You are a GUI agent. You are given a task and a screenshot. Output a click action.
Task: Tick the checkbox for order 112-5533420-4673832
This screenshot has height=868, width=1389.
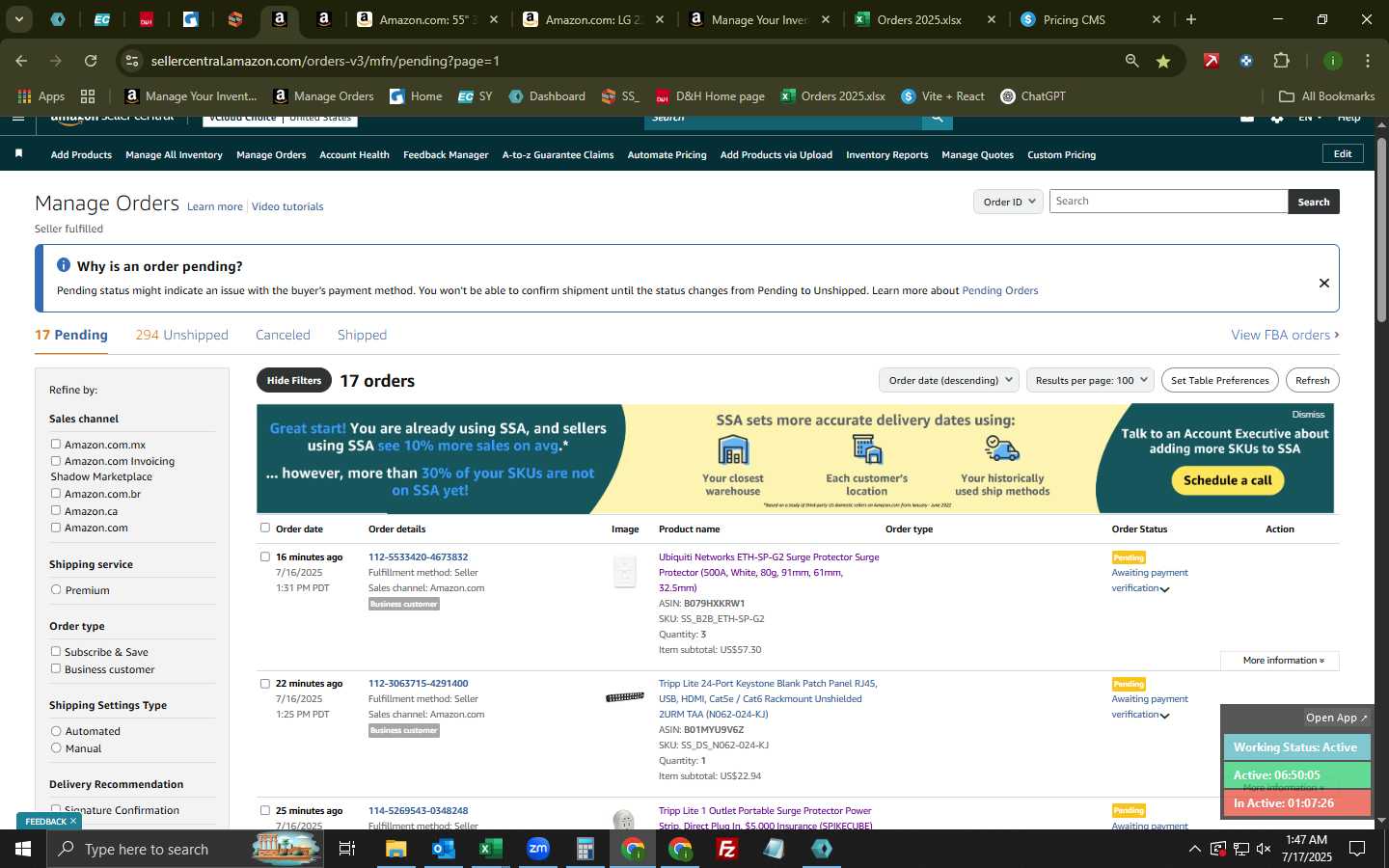(265, 556)
